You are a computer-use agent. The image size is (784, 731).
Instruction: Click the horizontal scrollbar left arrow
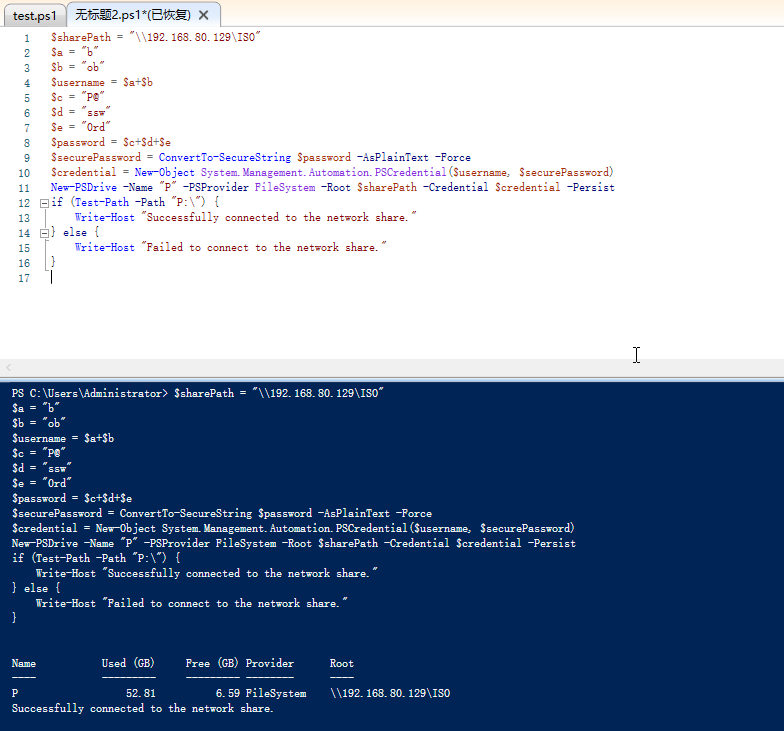(x=9, y=368)
